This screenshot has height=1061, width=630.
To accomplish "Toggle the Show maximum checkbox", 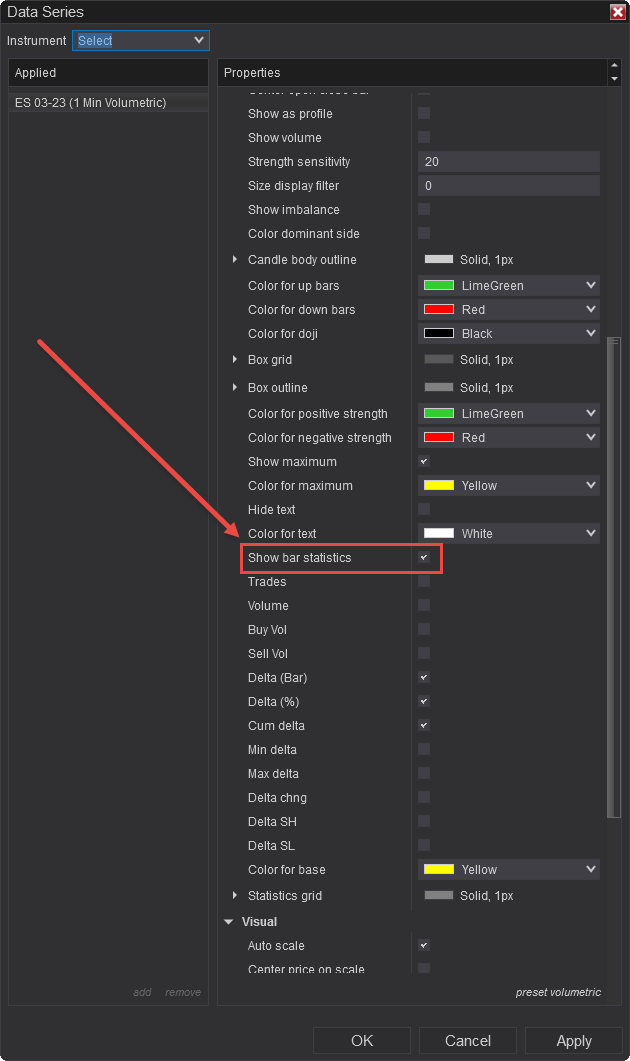I will click(424, 462).
